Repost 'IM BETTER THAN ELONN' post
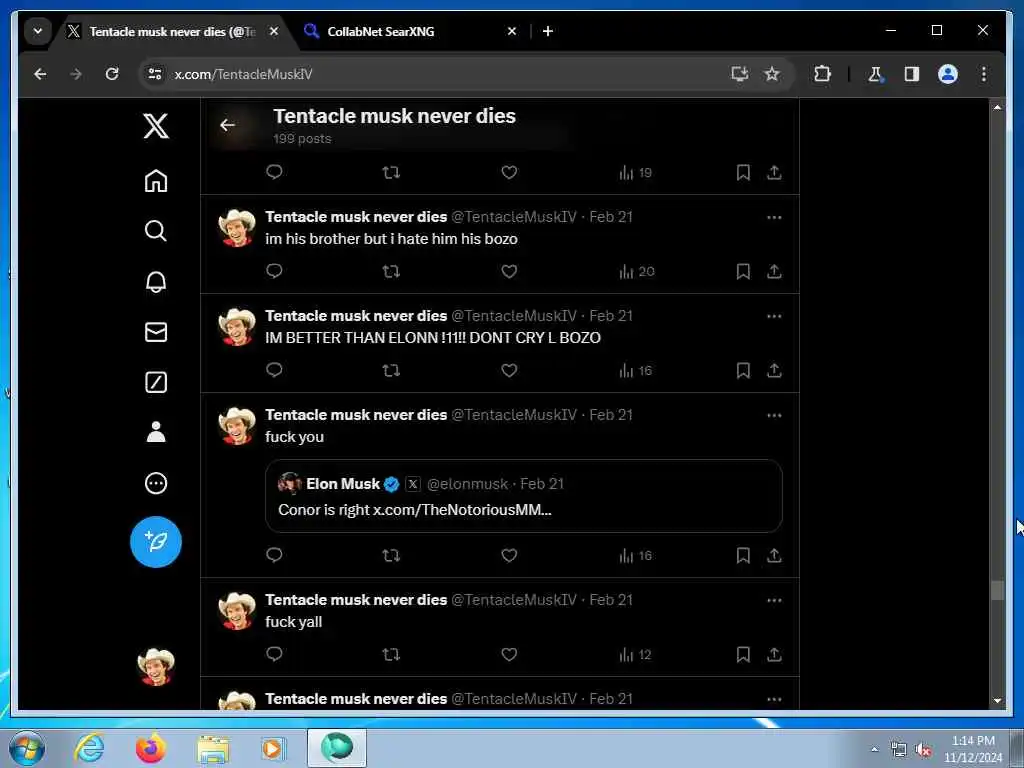Viewport: 1024px width, 768px height. [x=391, y=370]
